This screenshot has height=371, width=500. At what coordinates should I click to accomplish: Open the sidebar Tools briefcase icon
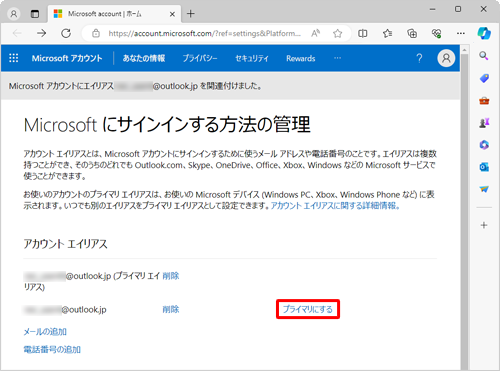coord(484,100)
